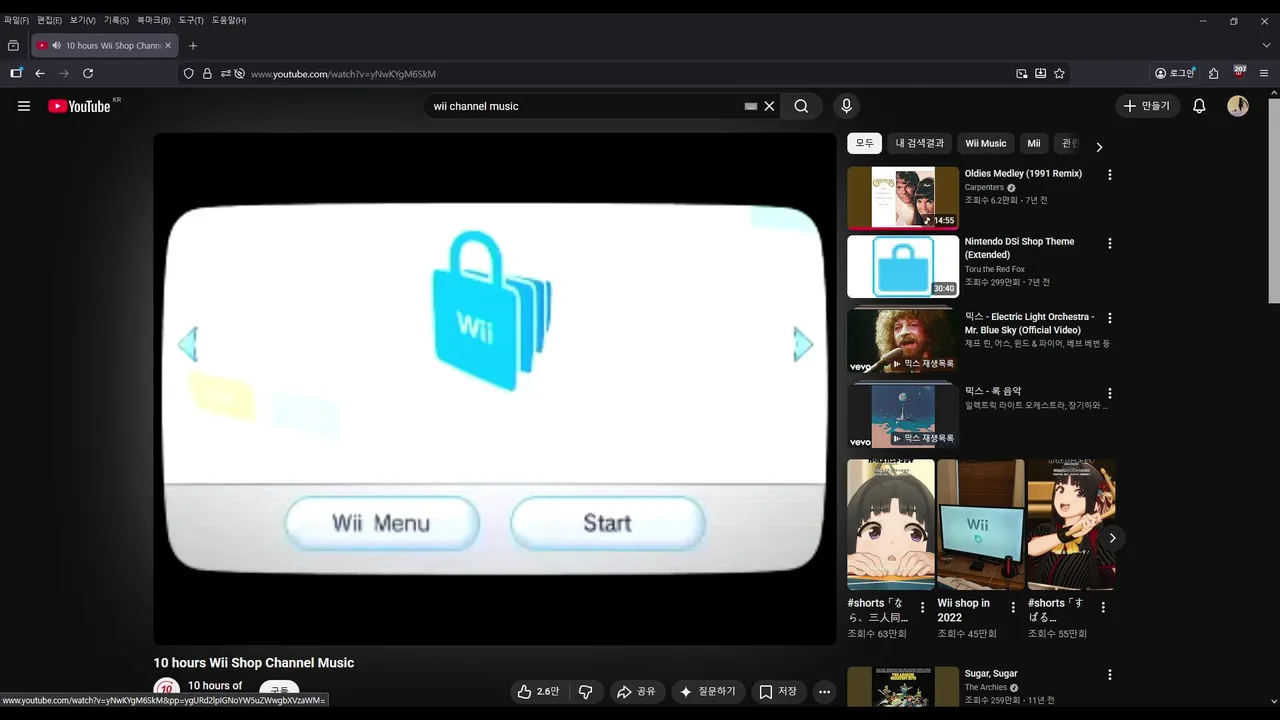Viewport: 1280px width, 720px height.
Task: Open options for Wii shop in 2022 short
Action: pos(1013,607)
